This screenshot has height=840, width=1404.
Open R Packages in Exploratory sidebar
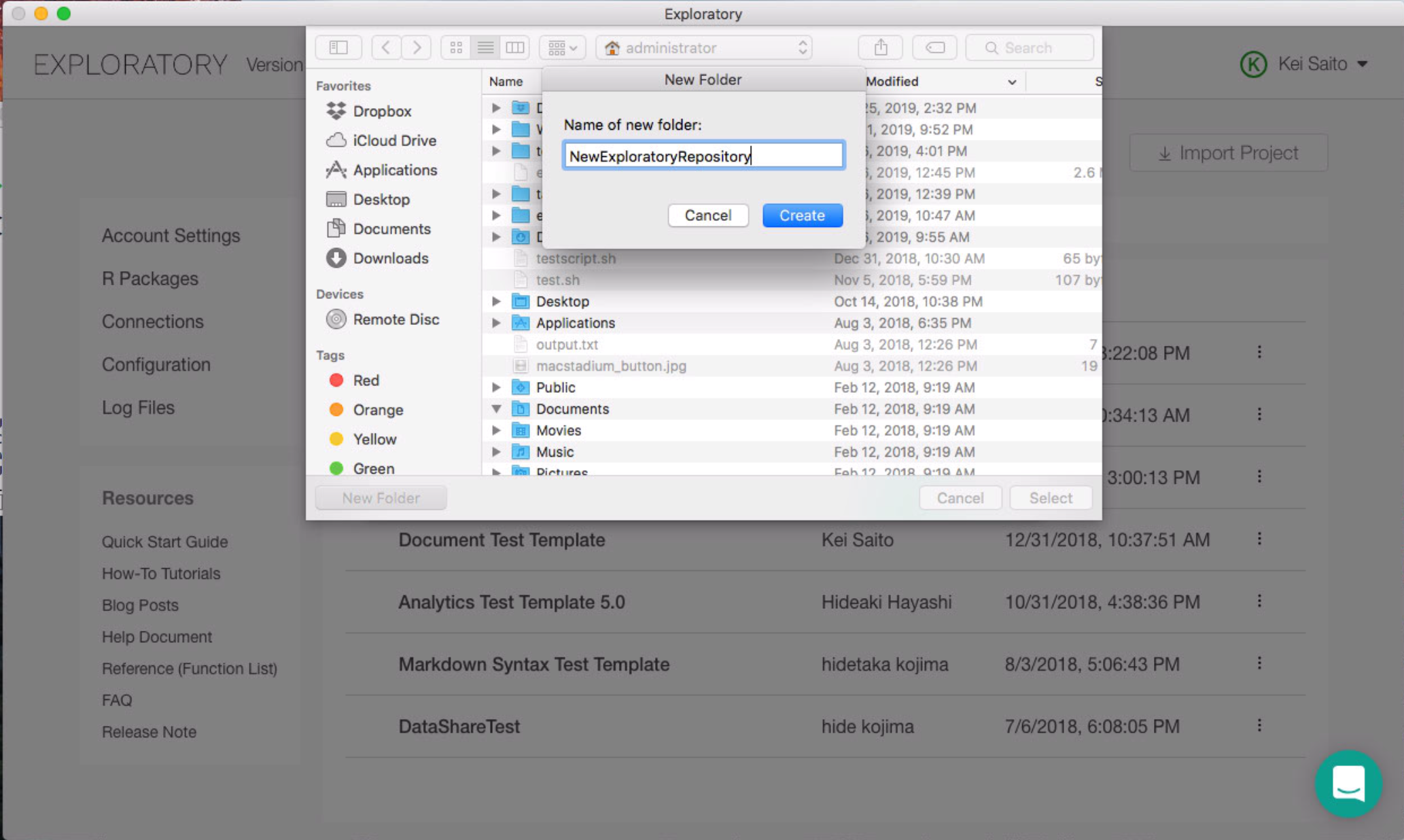(150, 279)
